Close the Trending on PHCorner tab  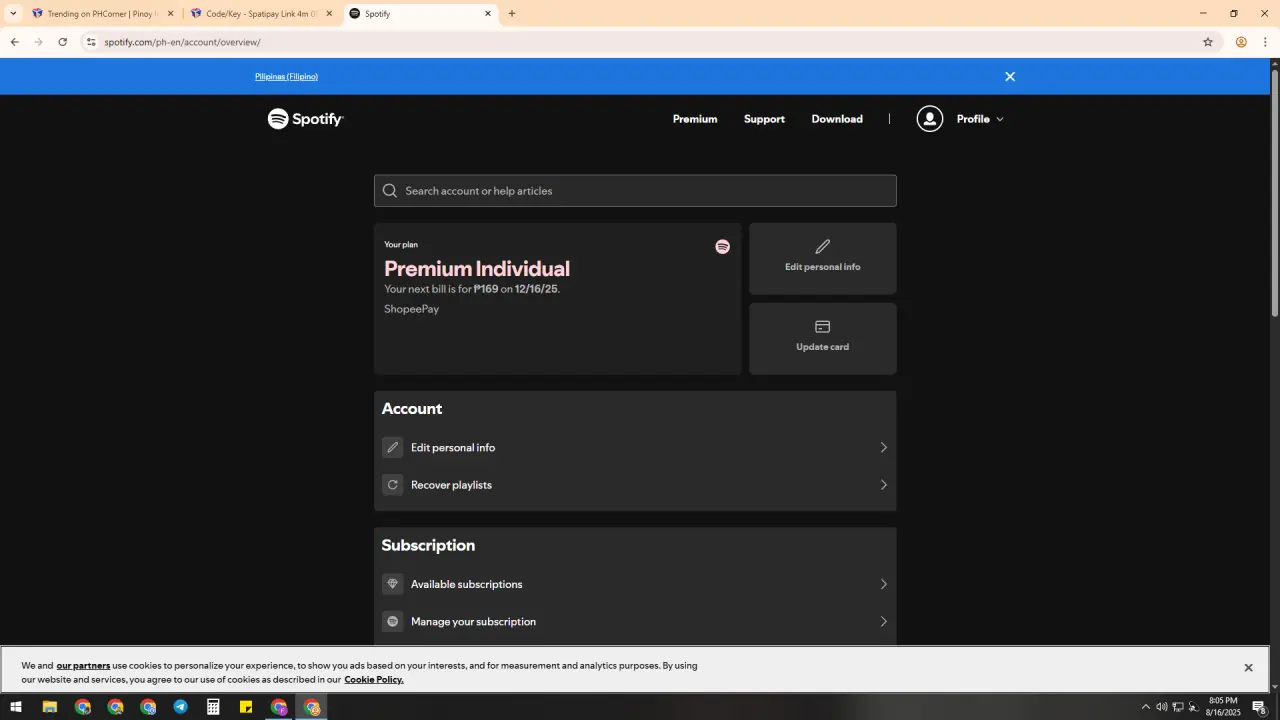(170, 14)
